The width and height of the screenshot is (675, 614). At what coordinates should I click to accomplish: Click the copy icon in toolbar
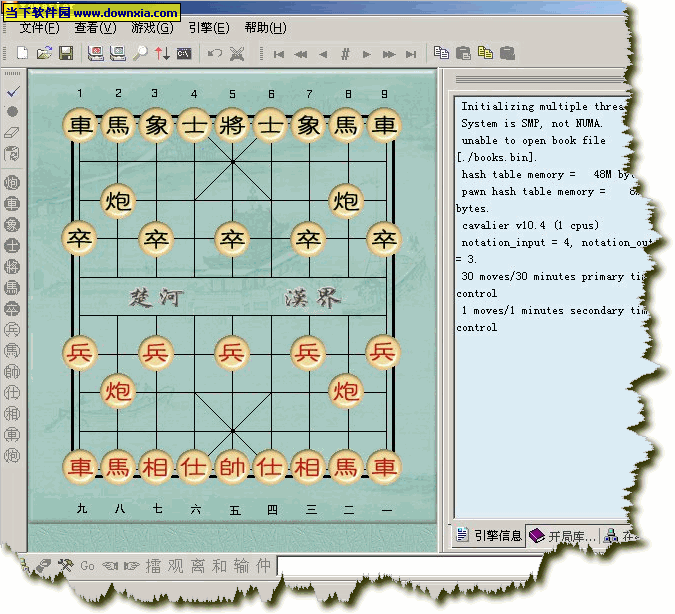point(442,53)
